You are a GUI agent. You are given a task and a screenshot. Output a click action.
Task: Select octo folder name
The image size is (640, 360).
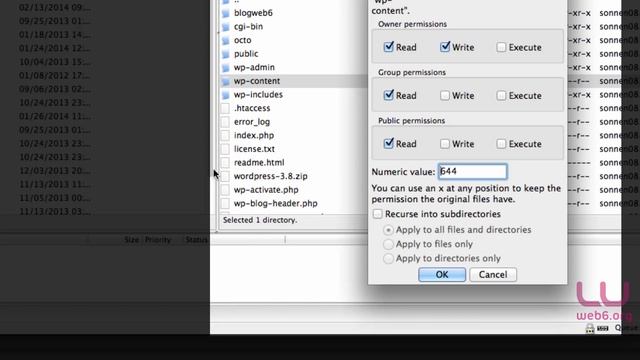(x=242, y=40)
